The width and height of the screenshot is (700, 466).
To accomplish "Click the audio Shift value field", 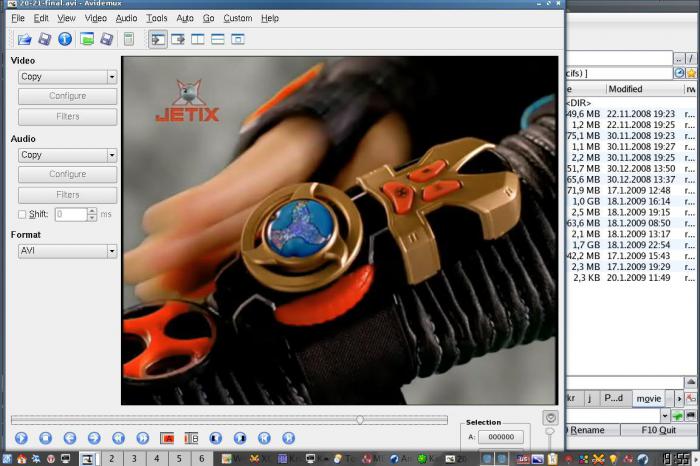I will (x=71, y=214).
